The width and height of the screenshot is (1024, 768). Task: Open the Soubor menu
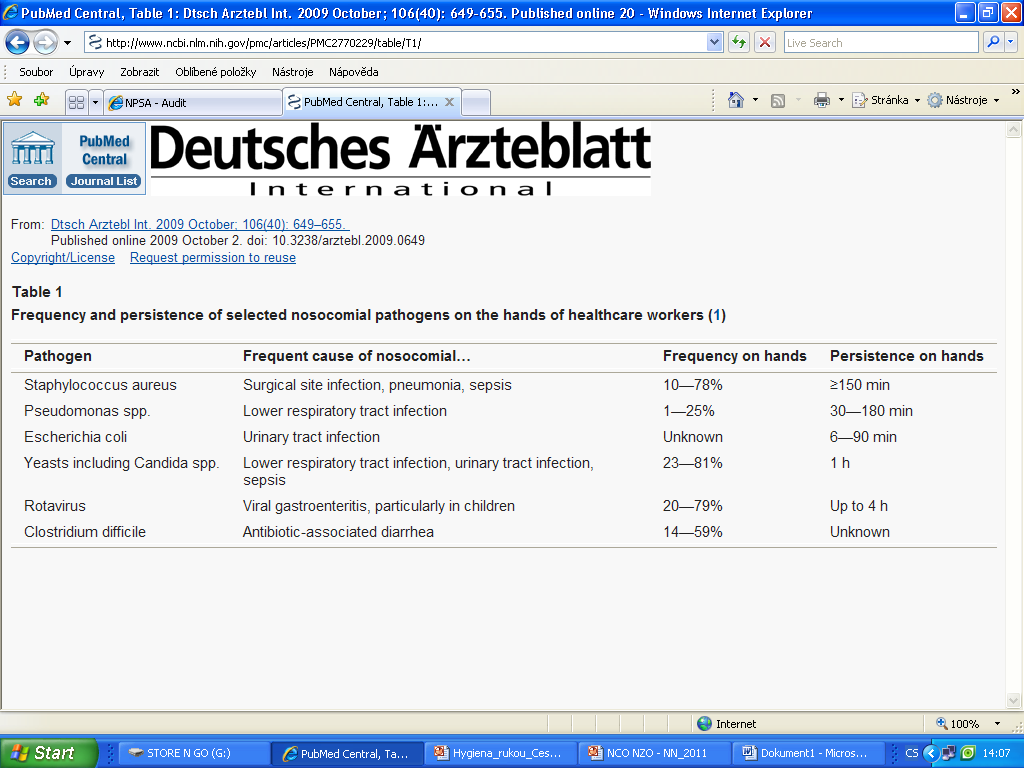click(x=36, y=72)
